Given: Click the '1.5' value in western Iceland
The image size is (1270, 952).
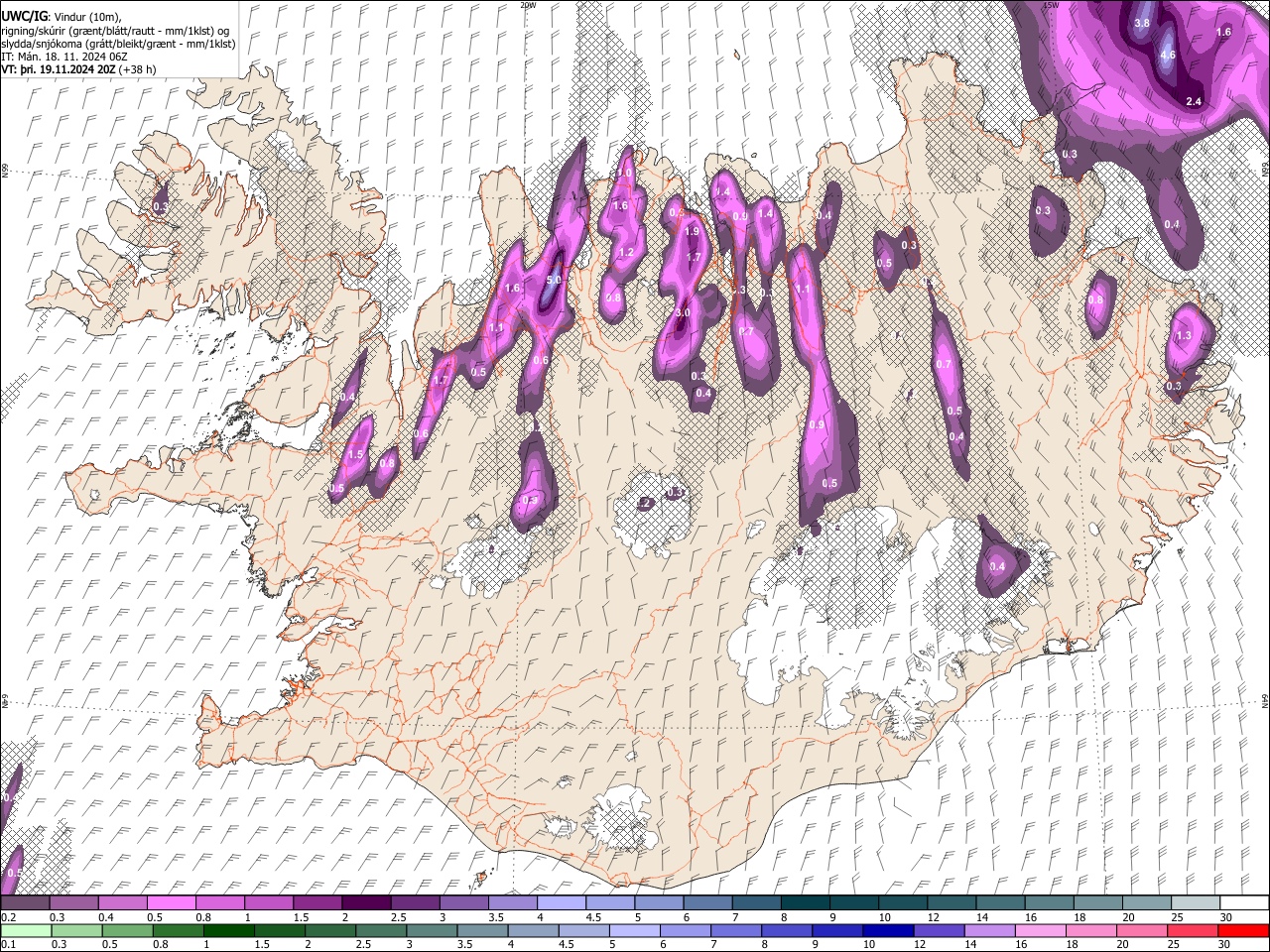Looking at the screenshot, I should coord(356,454).
